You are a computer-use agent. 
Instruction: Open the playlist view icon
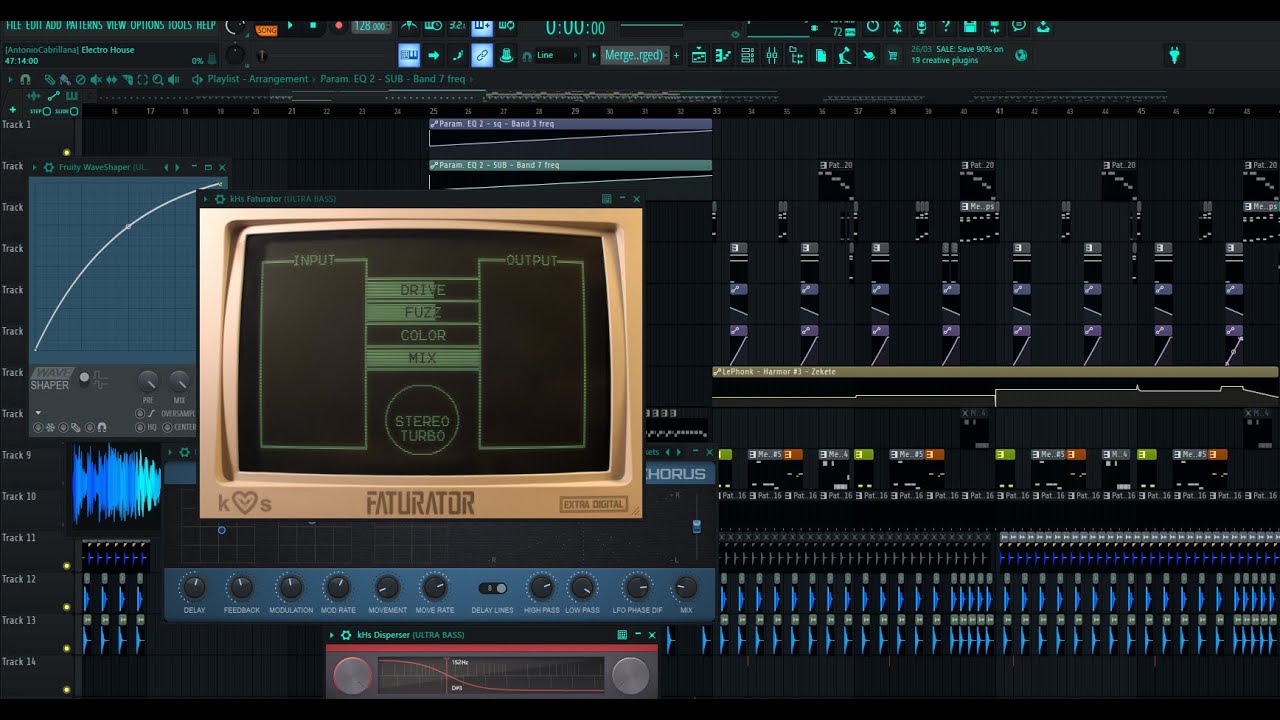(698, 56)
